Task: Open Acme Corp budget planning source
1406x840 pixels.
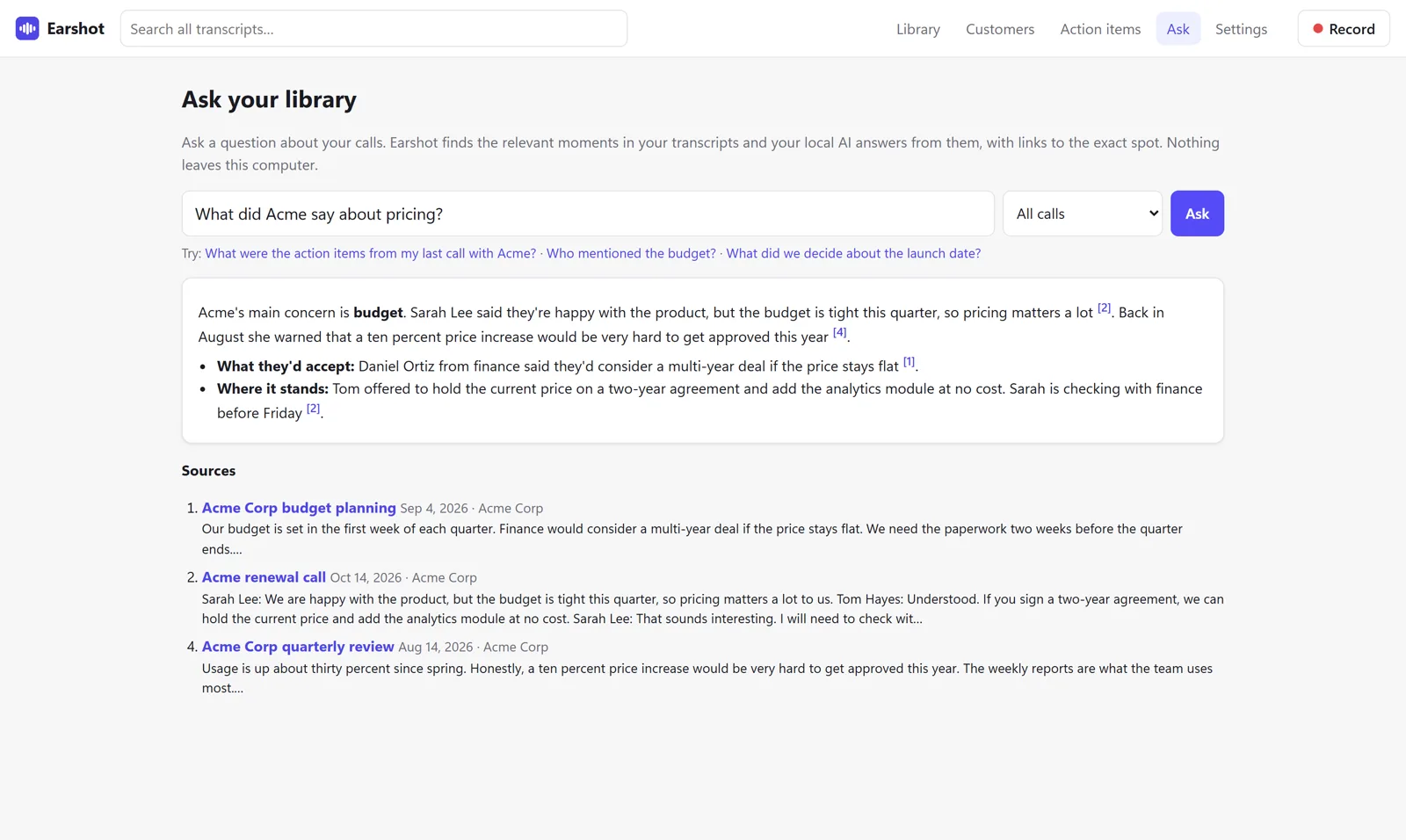Action: coord(299,508)
